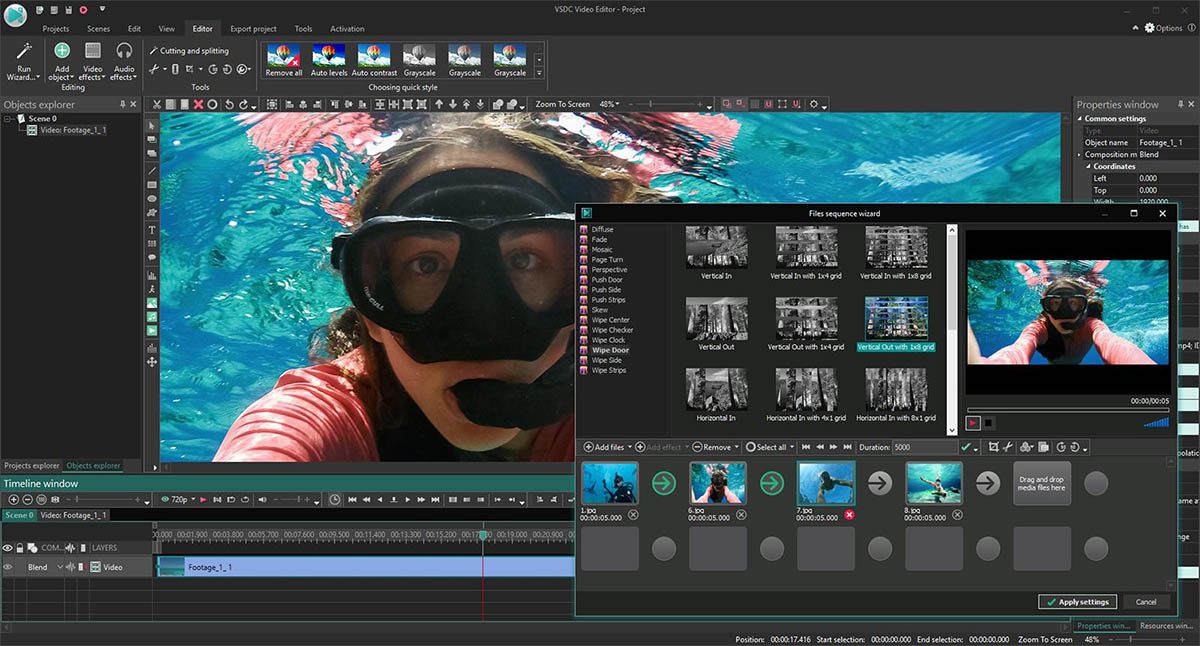Apply the Auto contrast quick style
This screenshot has height=646, width=1200.
coord(374,58)
